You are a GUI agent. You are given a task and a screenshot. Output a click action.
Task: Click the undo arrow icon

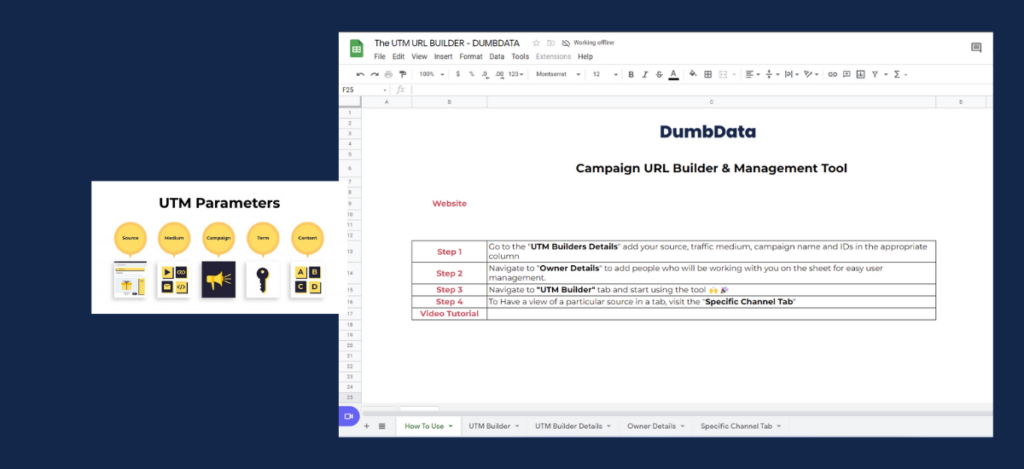[x=360, y=74]
